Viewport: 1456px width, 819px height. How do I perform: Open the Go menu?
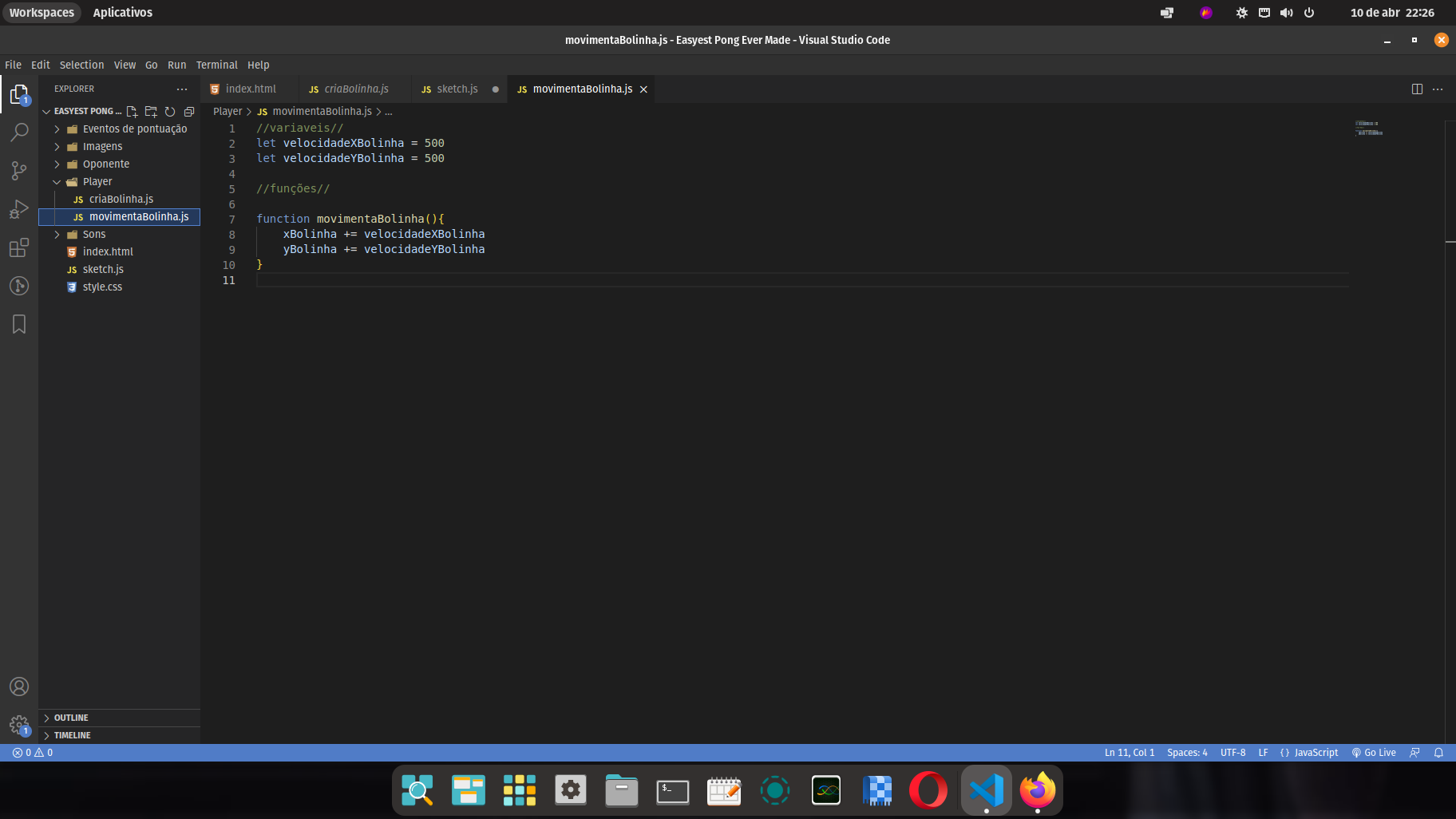[x=152, y=65]
